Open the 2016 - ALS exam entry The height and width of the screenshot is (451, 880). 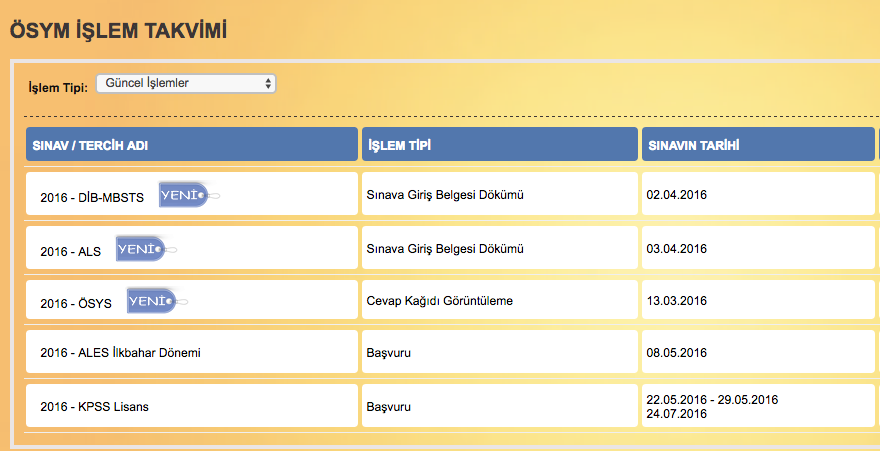point(71,251)
